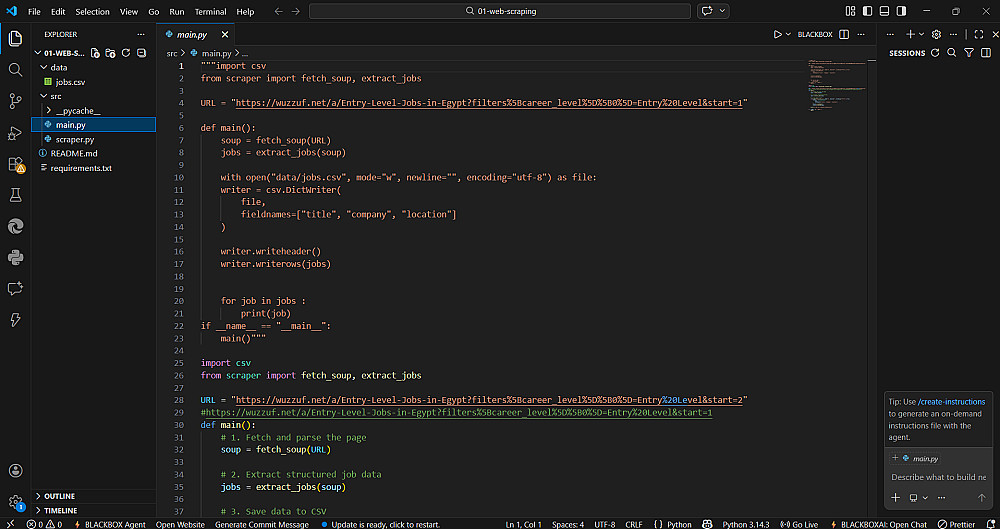Open the Testing flask icon

15,195
